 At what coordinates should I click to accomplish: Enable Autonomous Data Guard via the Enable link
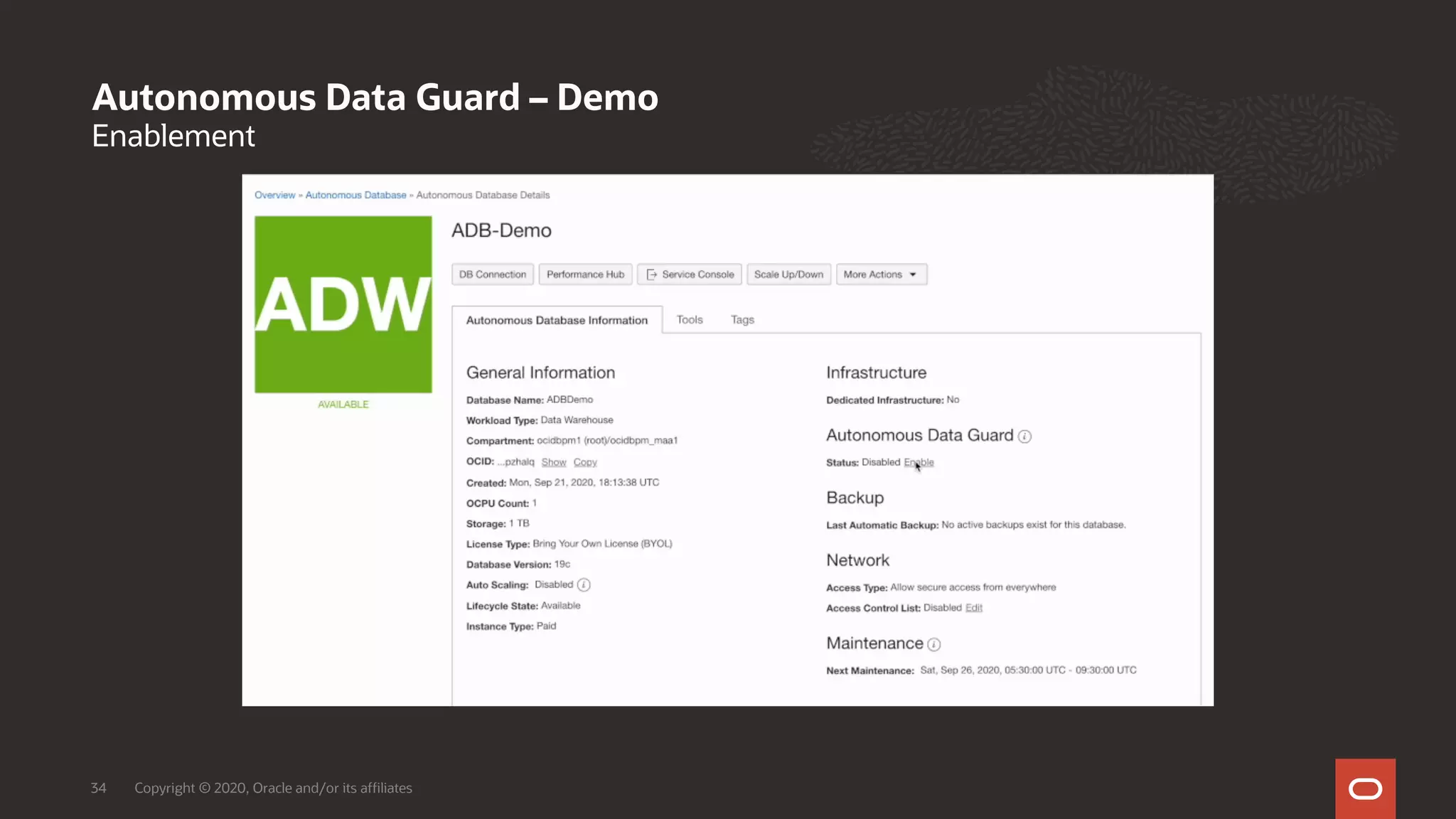(919, 462)
